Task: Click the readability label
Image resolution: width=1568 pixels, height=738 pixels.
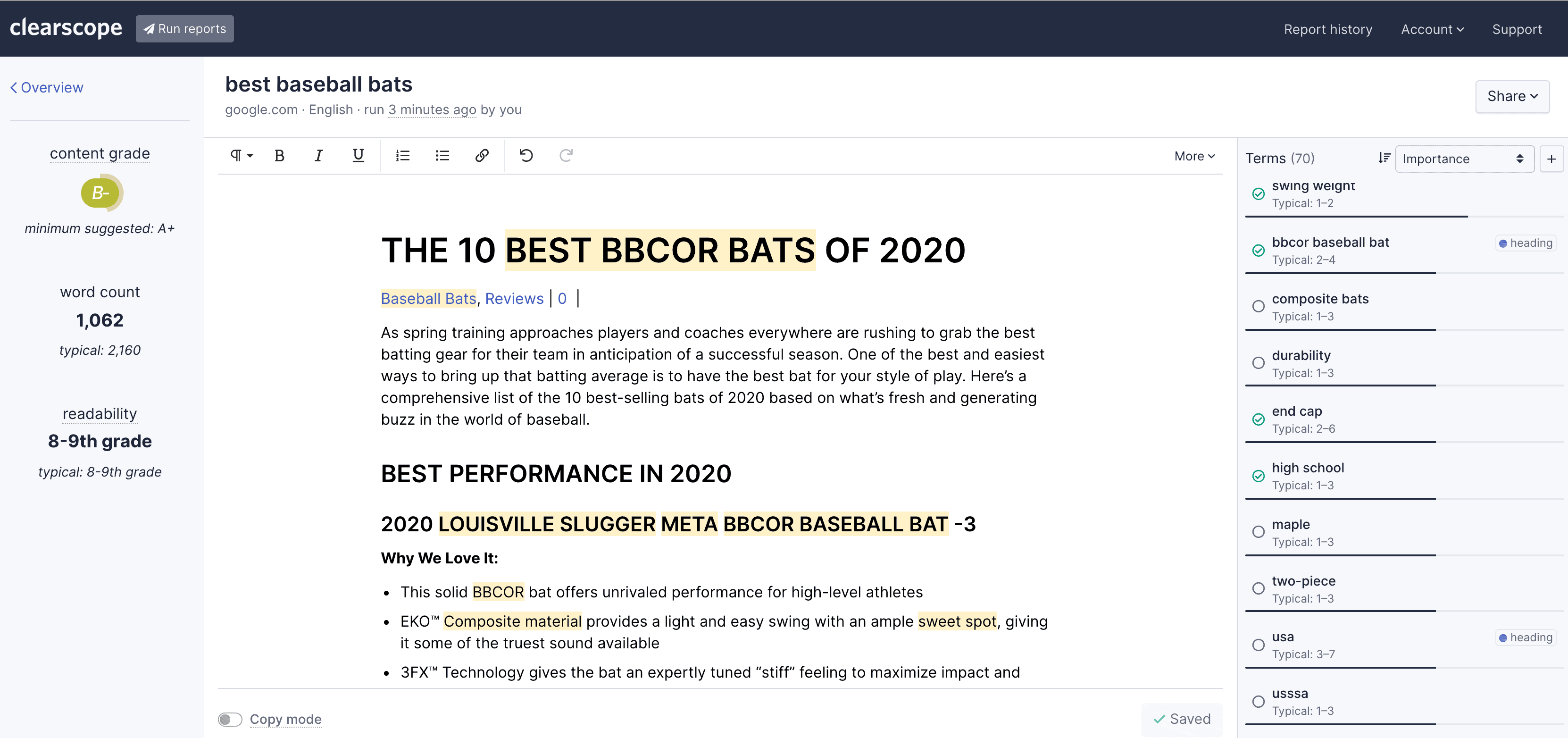Action: [100, 414]
